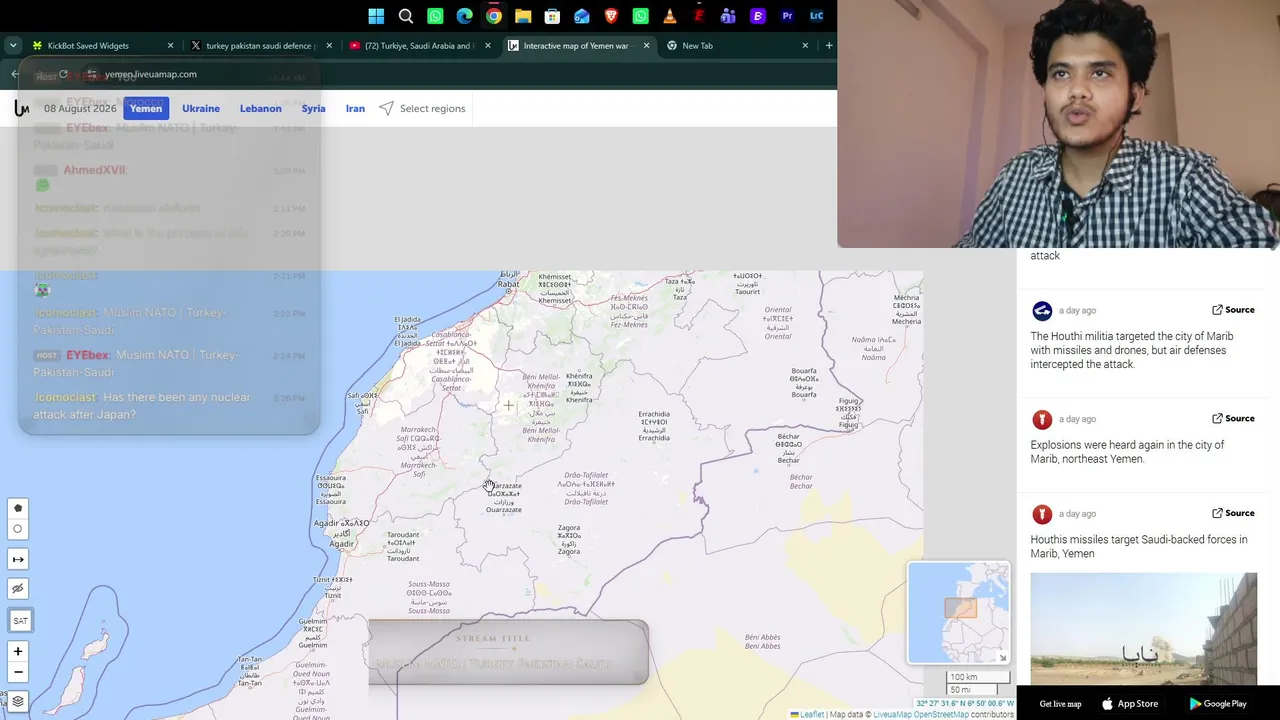Open Brave browser from the taskbar
The image size is (1280, 720).
click(x=611, y=16)
